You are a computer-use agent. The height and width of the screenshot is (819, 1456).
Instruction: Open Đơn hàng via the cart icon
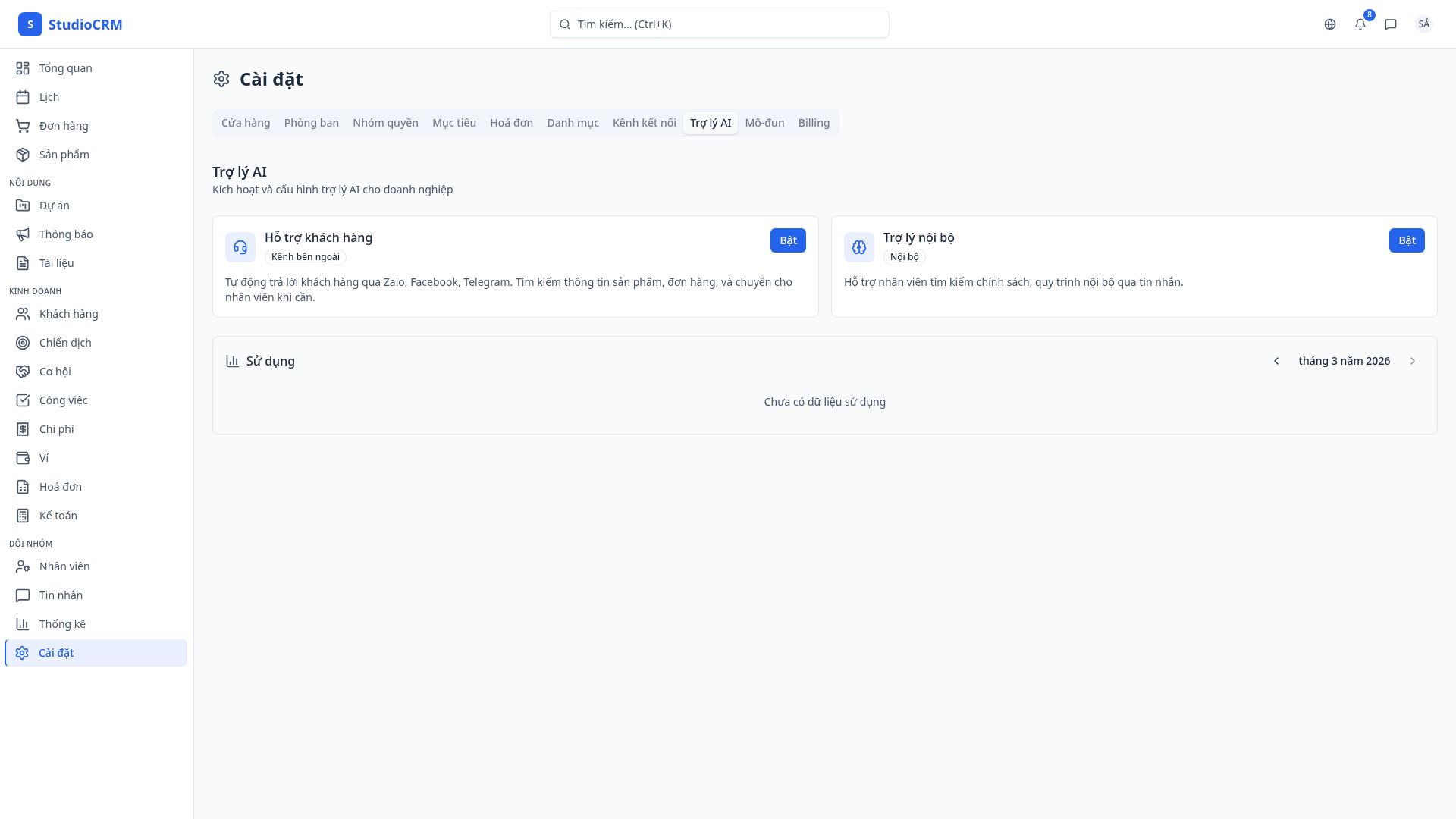23,125
